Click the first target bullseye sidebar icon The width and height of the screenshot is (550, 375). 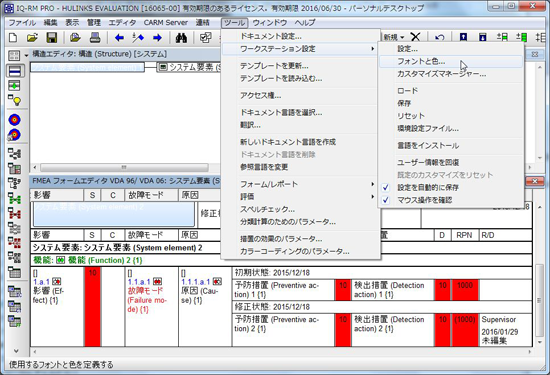[14, 120]
